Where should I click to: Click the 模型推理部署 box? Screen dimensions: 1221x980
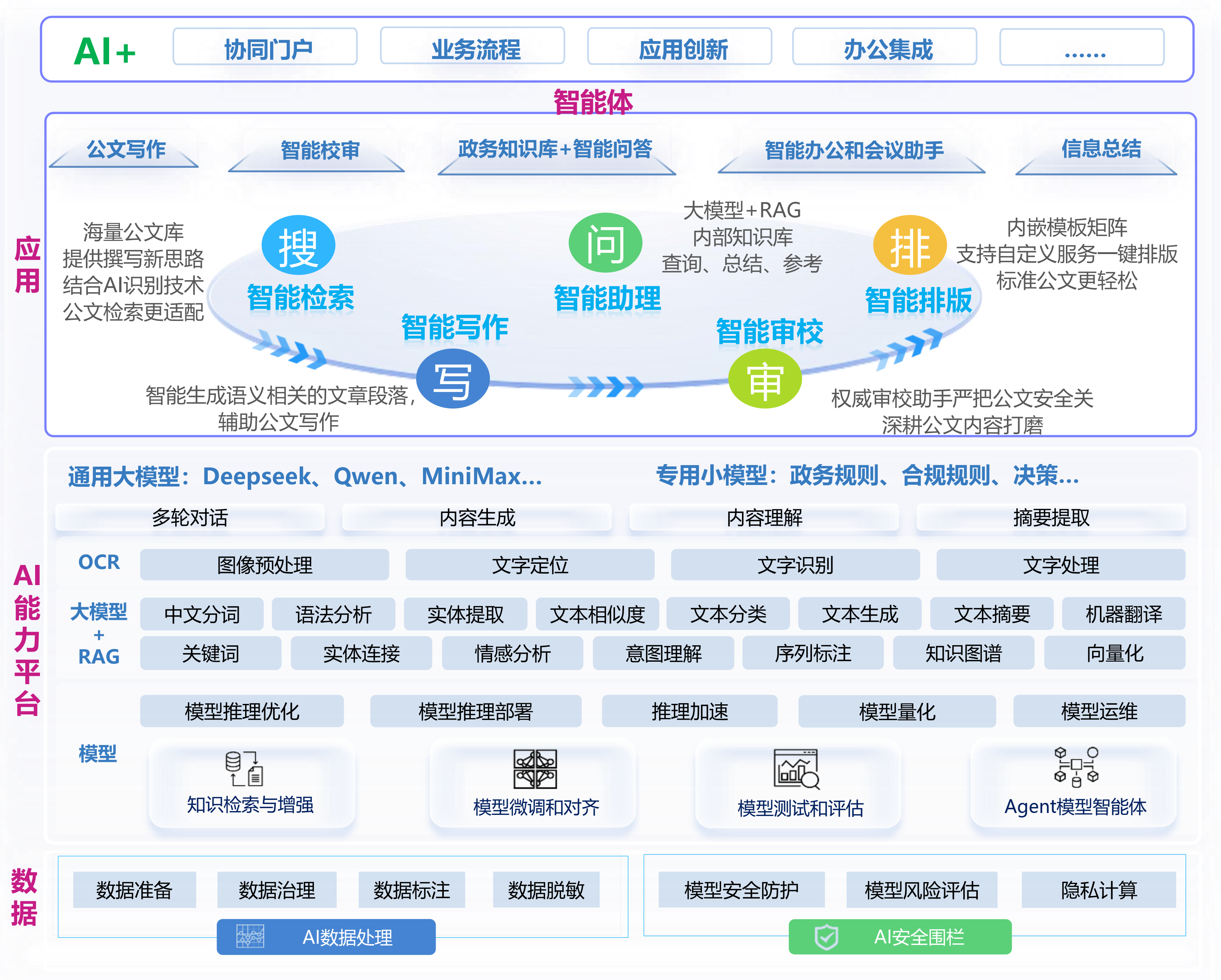[476, 711]
